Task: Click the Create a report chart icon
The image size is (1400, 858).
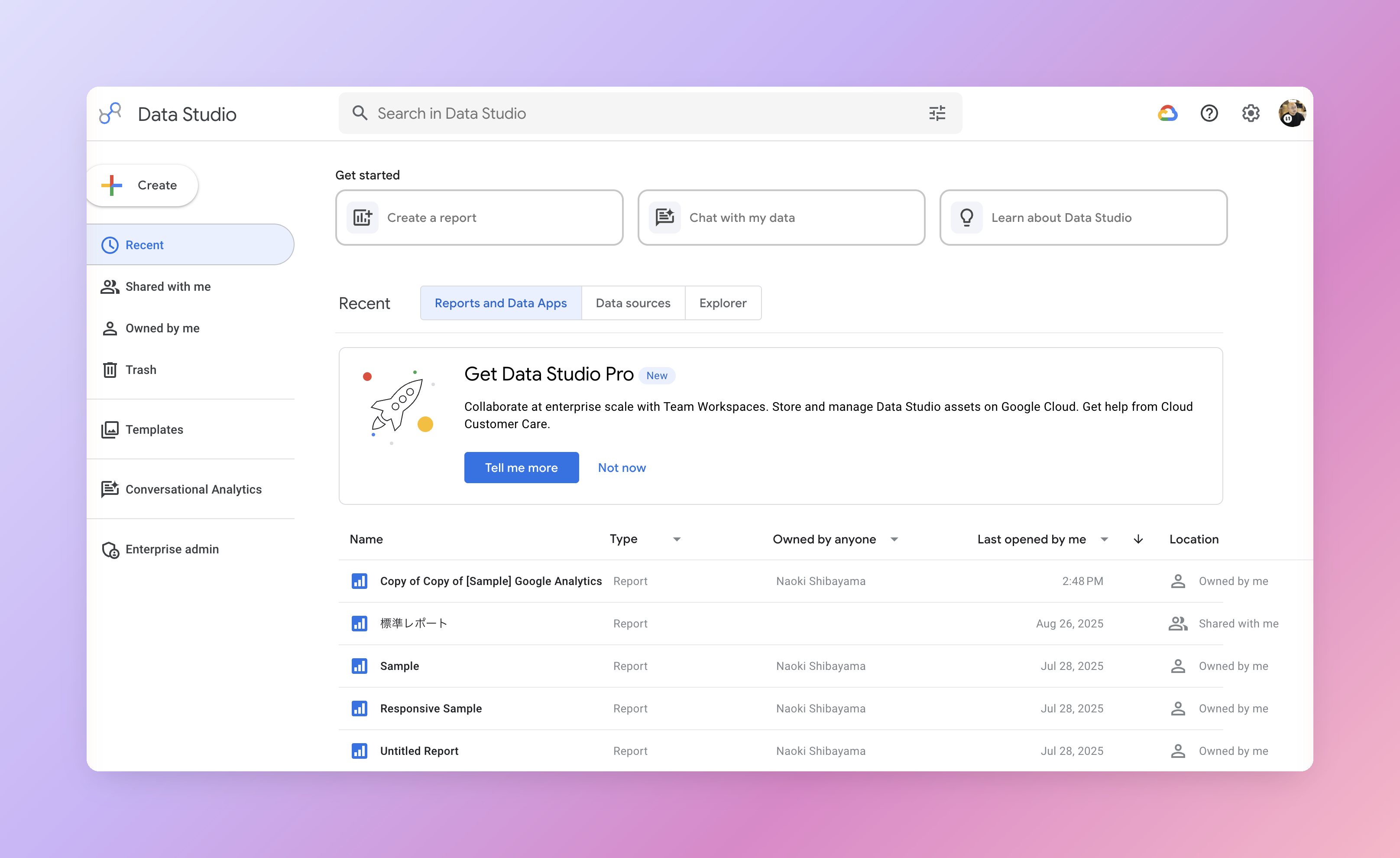Action: [363, 218]
